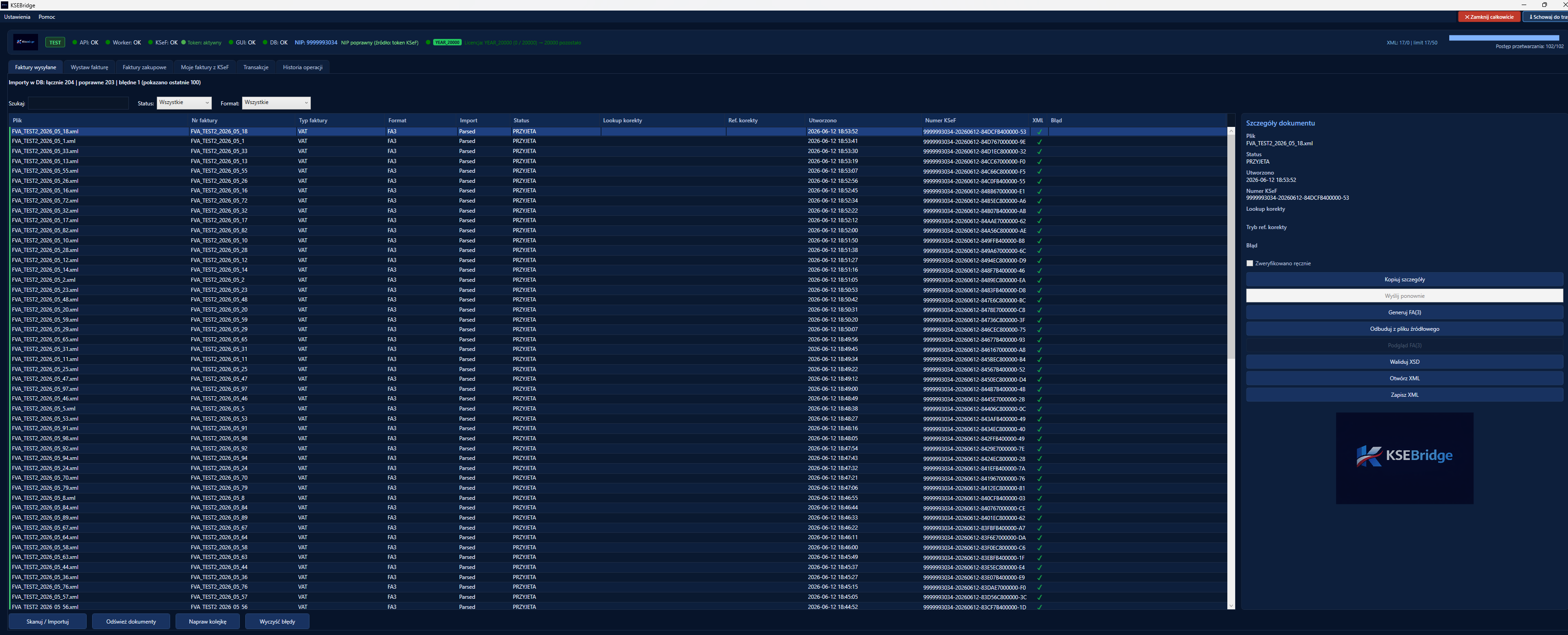Open the Format filter dropdown
The width and height of the screenshot is (1568, 635).
276,103
